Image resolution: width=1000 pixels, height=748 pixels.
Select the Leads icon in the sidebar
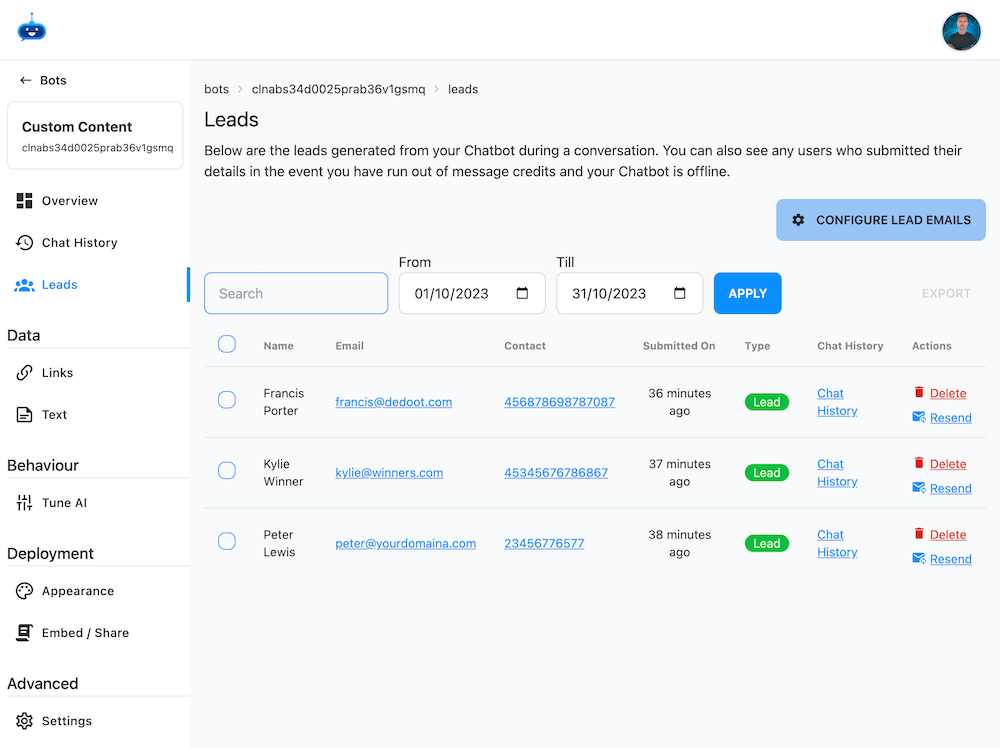(24, 285)
